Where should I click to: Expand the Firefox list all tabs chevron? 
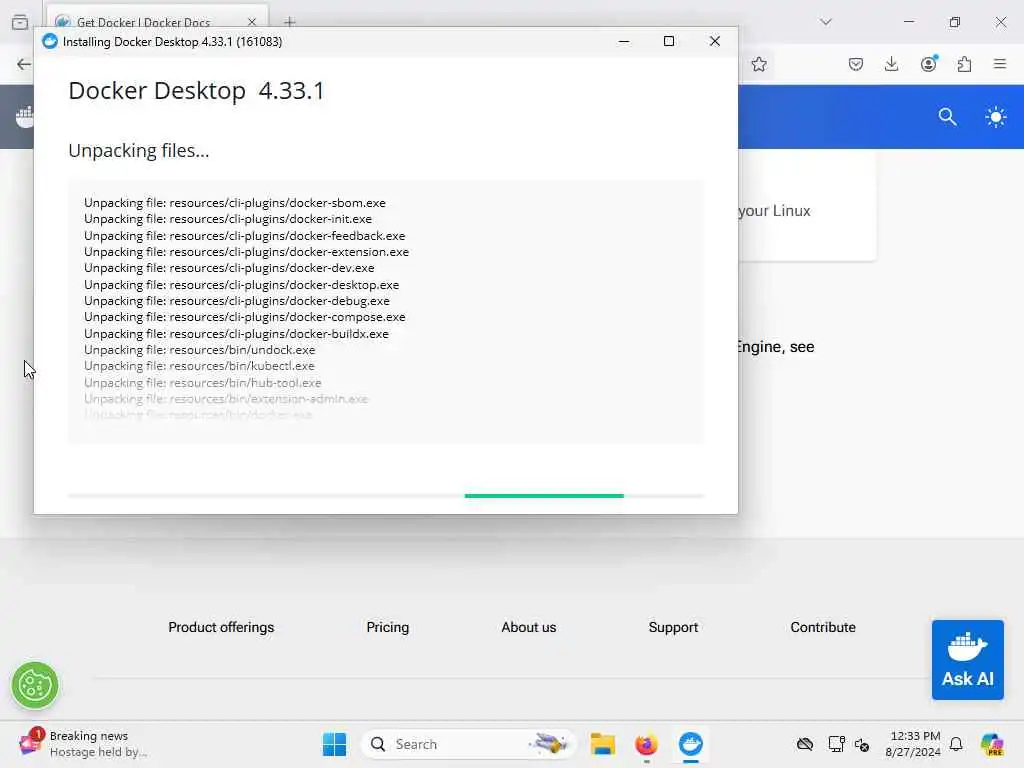[x=825, y=22]
